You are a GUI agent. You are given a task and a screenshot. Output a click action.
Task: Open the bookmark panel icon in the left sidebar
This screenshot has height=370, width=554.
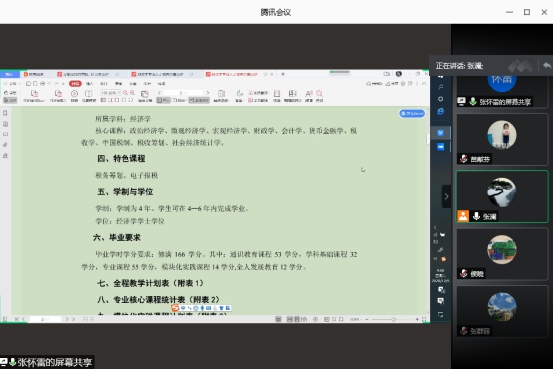5,113
